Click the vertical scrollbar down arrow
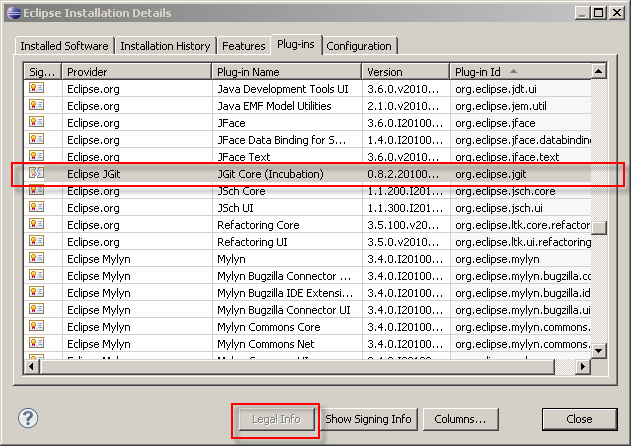This screenshot has height=446, width=631. [598, 351]
